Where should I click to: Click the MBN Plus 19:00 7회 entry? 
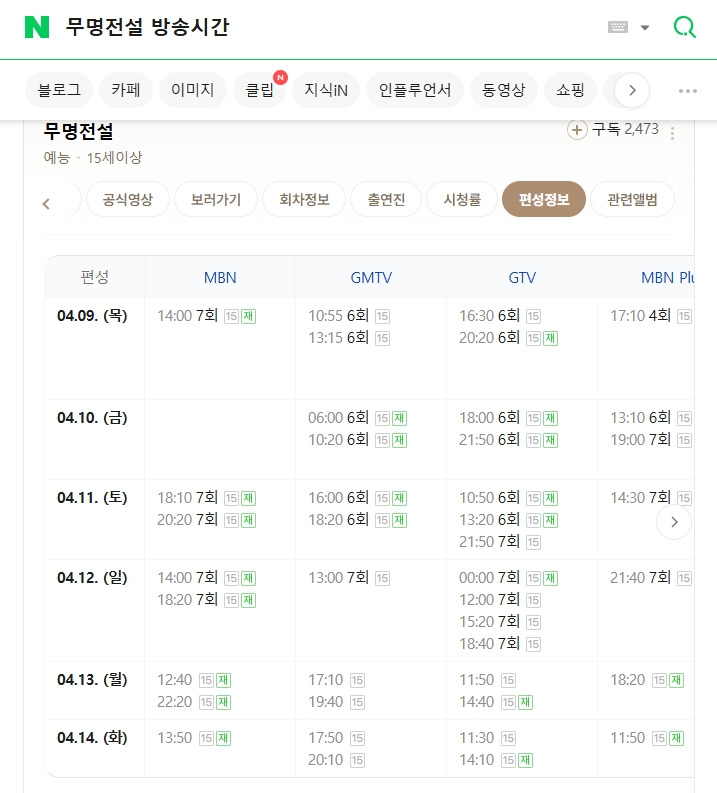pyautogui.click(x=651, y=440)
